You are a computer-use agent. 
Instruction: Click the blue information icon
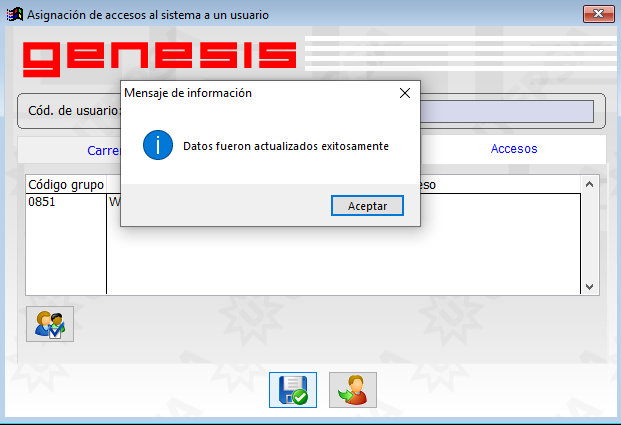pos(158,145)
